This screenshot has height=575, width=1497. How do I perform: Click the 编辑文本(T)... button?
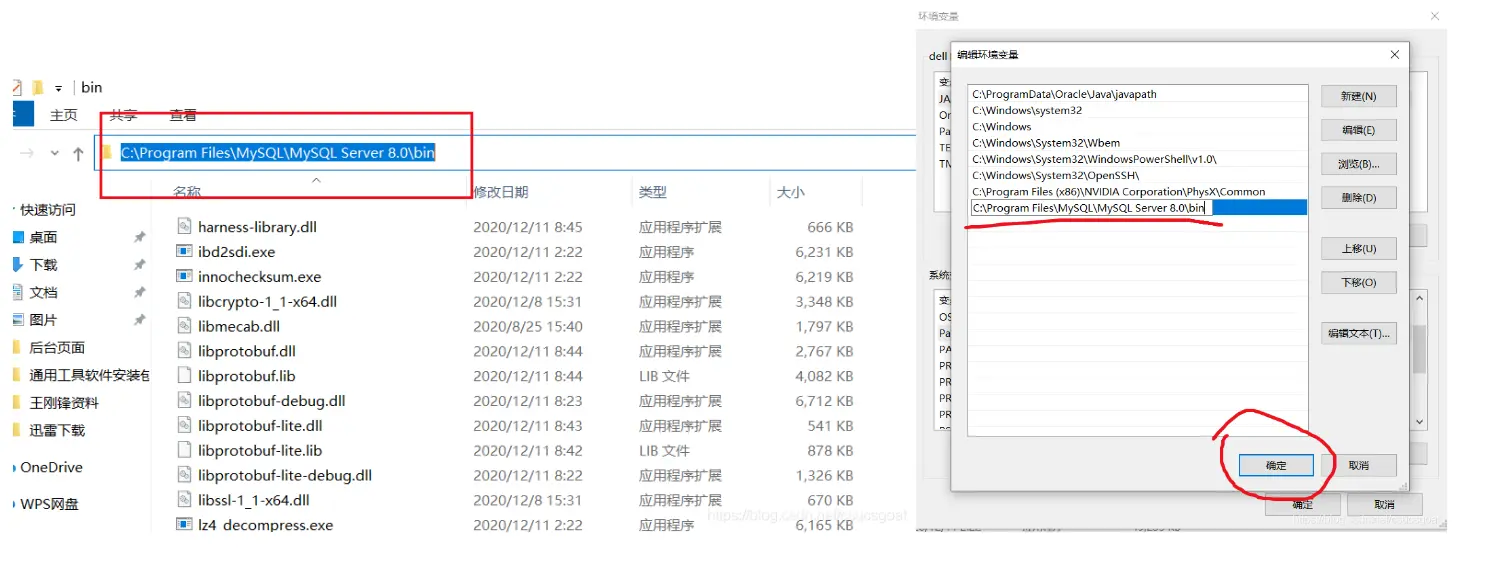point(1358,333)
